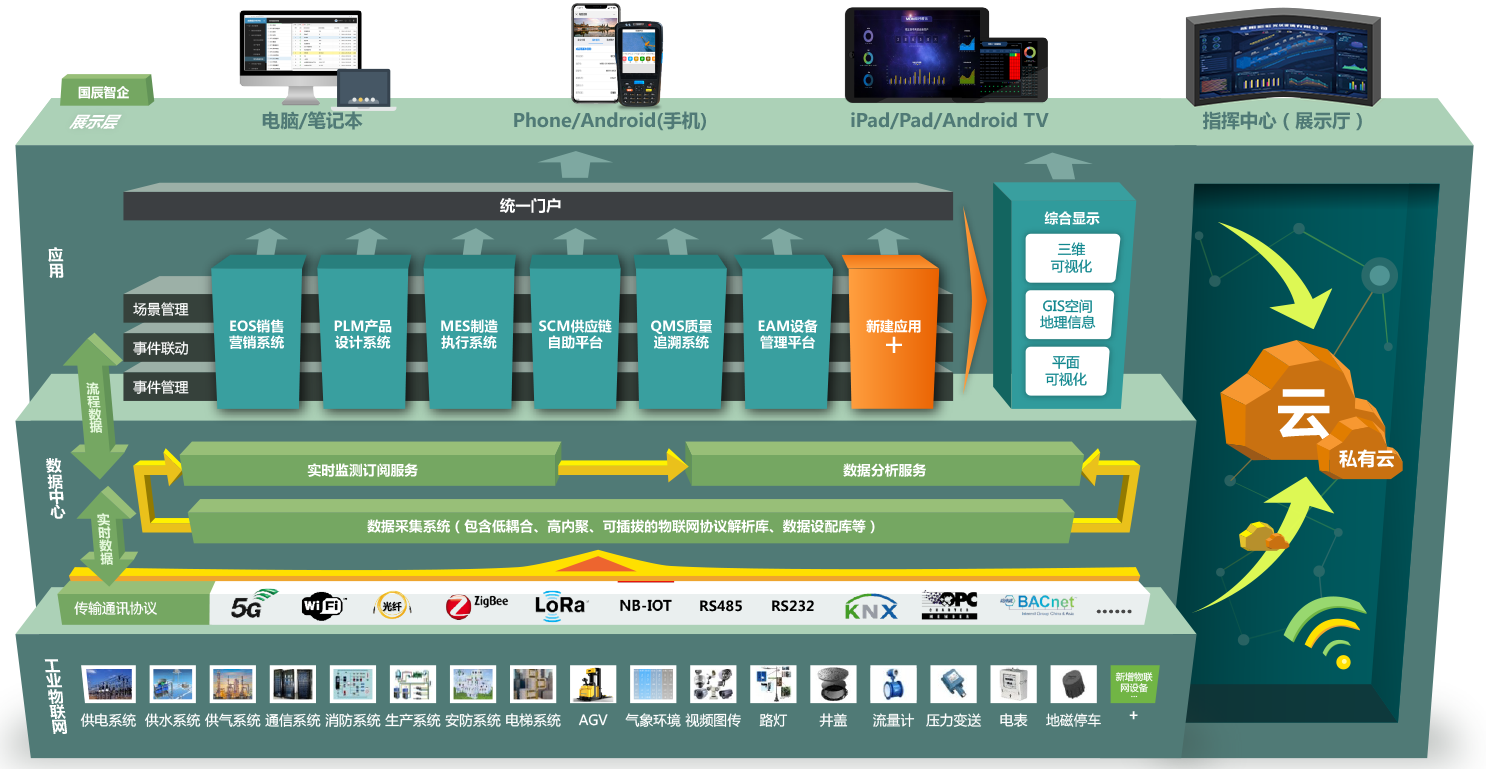
Task: Click the 平面可视化 card
Action: tap(1066, 370)
